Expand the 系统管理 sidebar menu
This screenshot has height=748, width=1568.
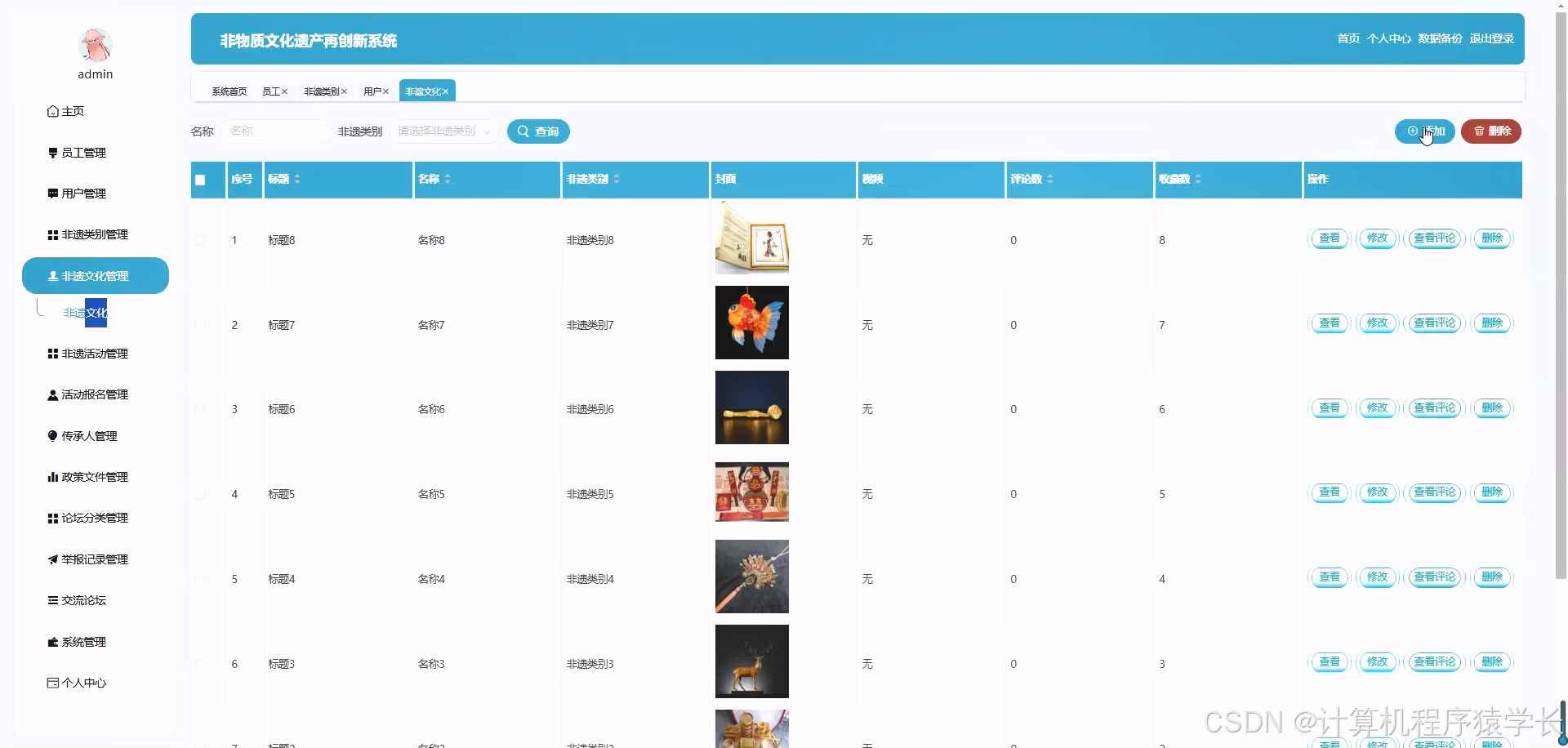pyautogui.click(x=96, y=642)
